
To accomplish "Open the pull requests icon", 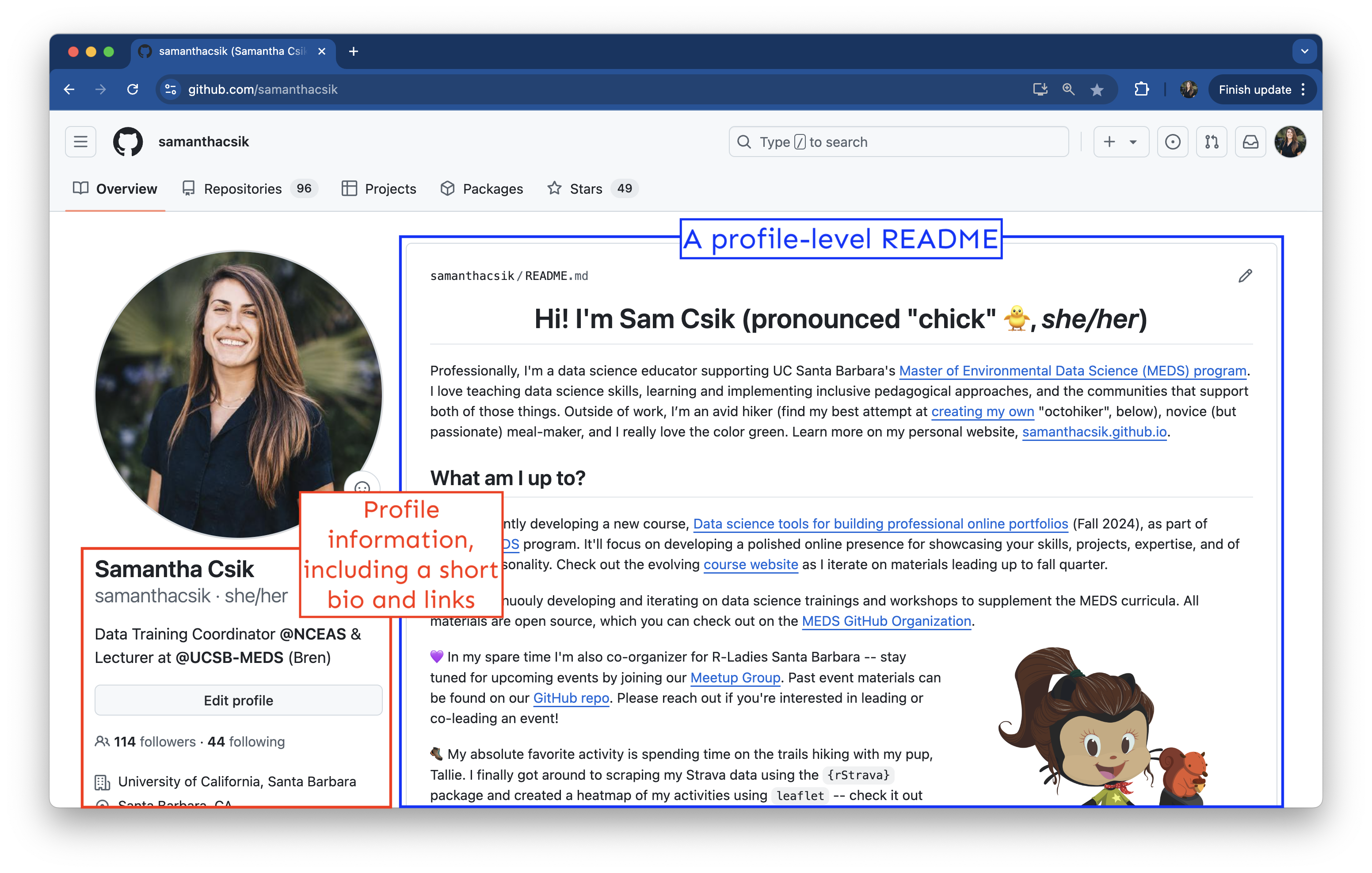I will pos(1211,142).
